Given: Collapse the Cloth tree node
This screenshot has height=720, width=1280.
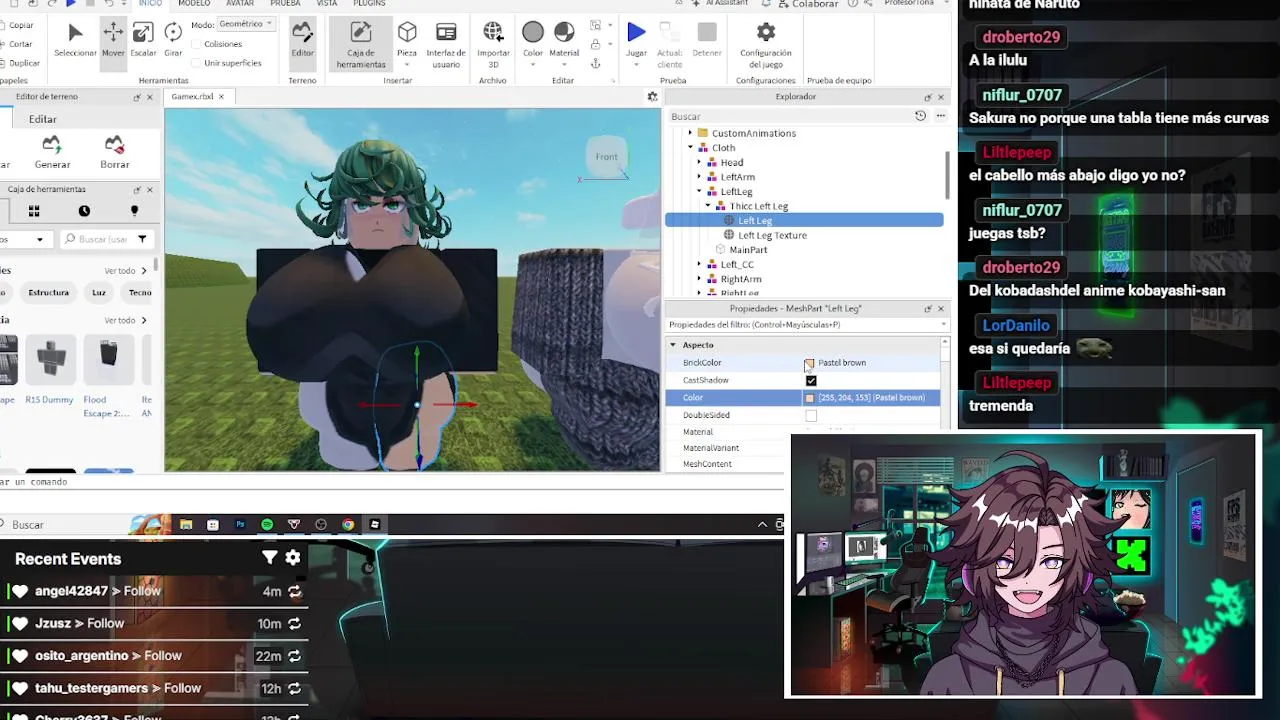Looking at the screenshot, I should coord(690,148).
